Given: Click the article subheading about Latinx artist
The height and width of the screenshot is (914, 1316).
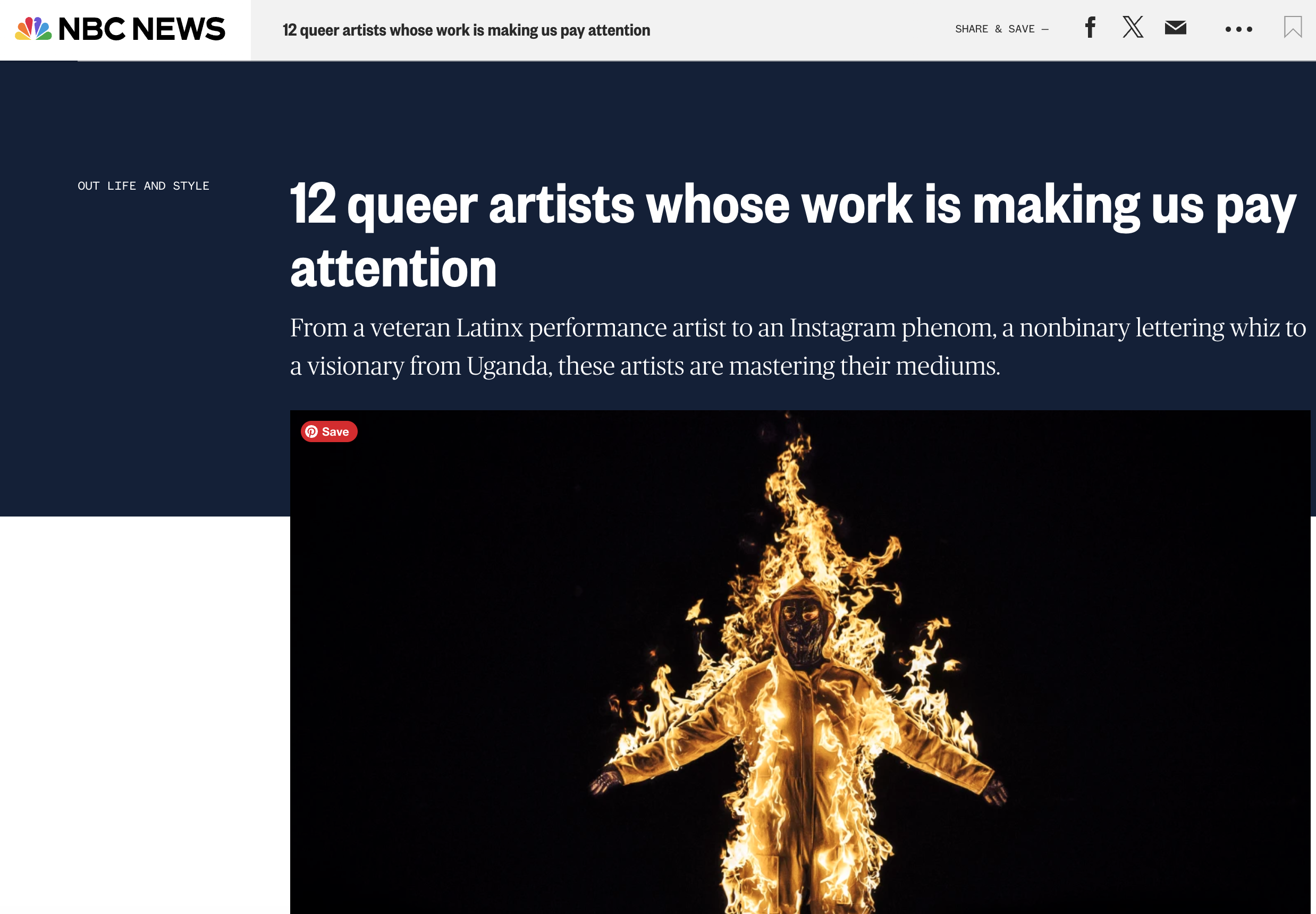Looking at the screenshot, I should point(798,346).
